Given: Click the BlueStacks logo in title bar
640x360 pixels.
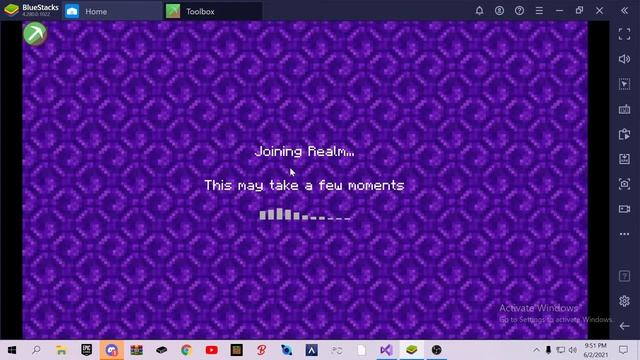Looking at the screenshot, I should coord(11,10).
